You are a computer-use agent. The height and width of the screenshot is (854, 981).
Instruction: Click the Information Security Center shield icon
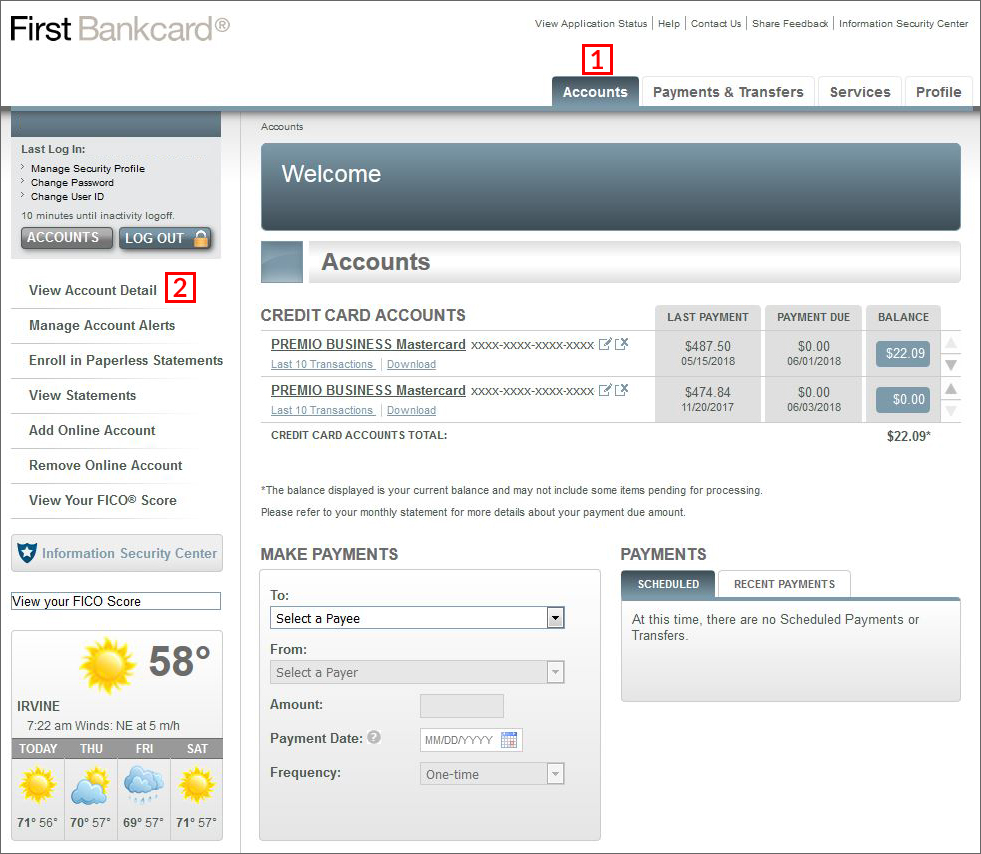pos(27,553)
